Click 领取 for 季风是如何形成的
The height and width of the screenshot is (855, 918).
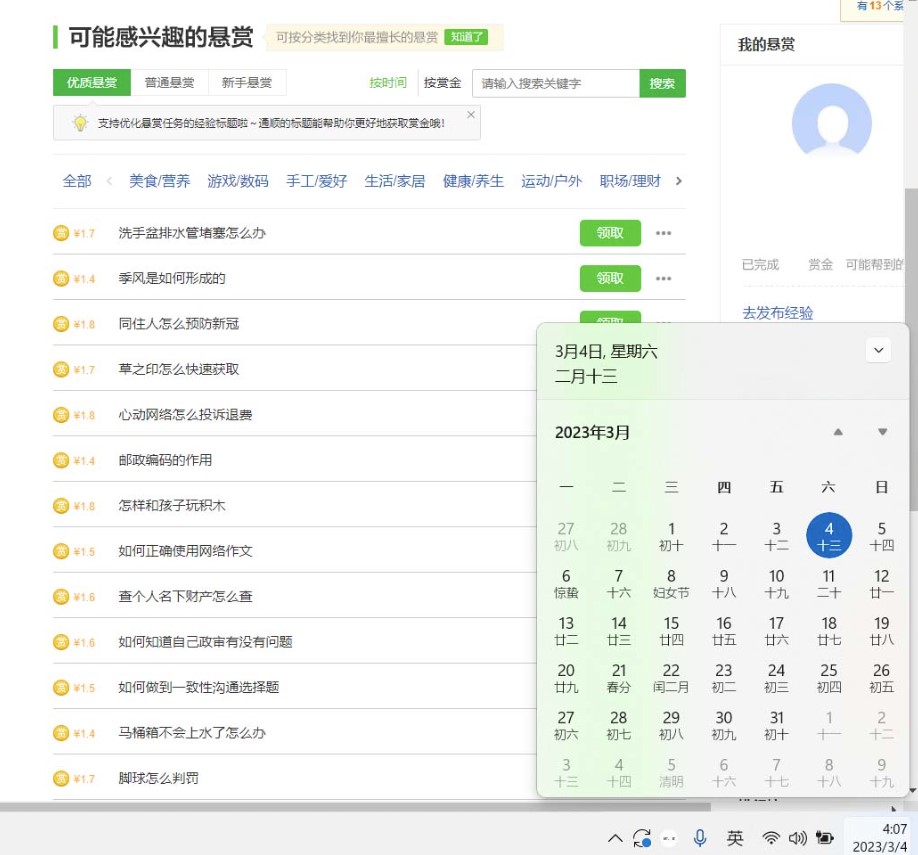click(609, 278)
